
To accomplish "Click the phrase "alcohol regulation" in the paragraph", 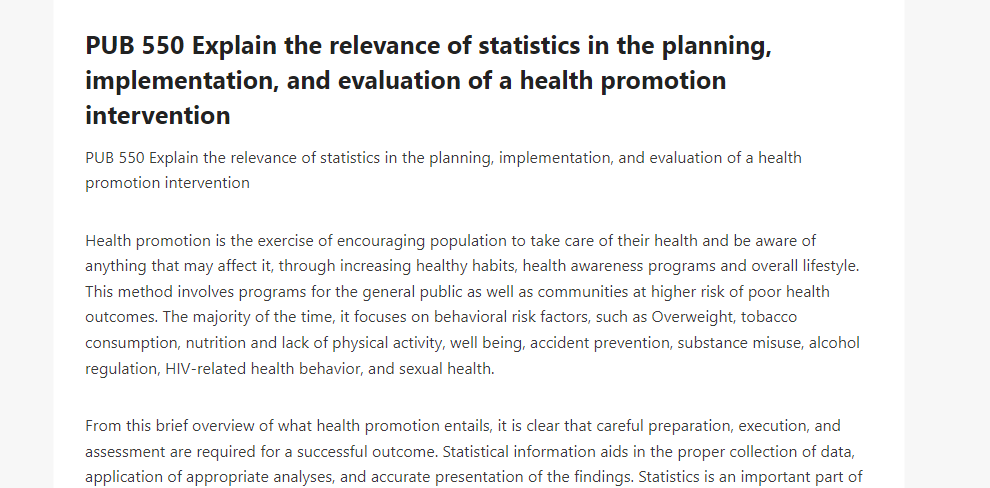I will pos(472,355).
